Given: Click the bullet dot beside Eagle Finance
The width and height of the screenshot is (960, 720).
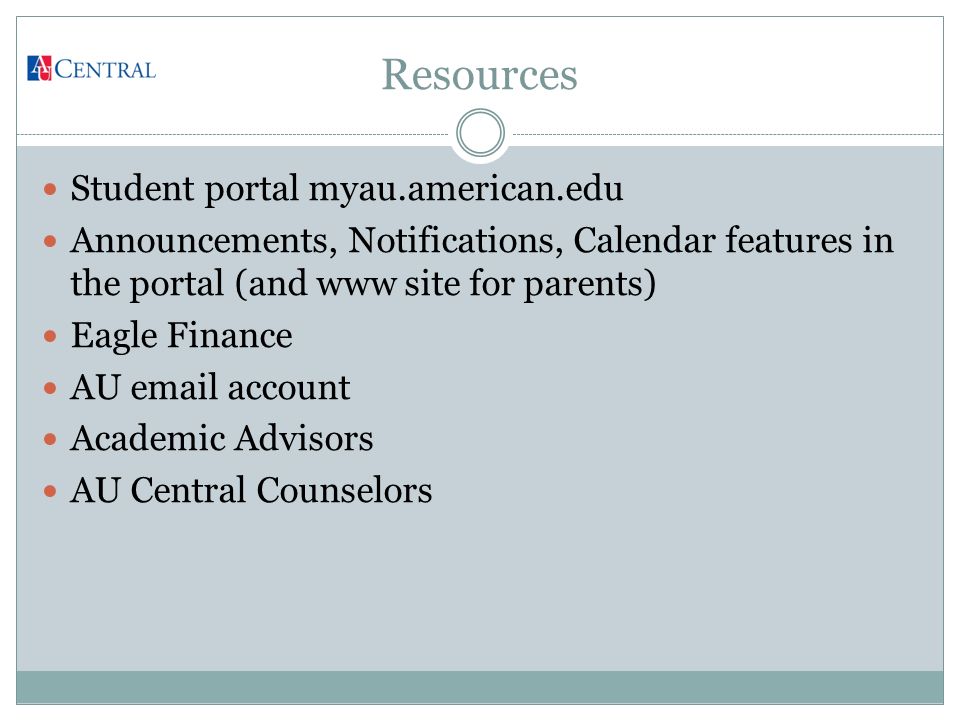Looking at the screenshot, I should 50,336.
